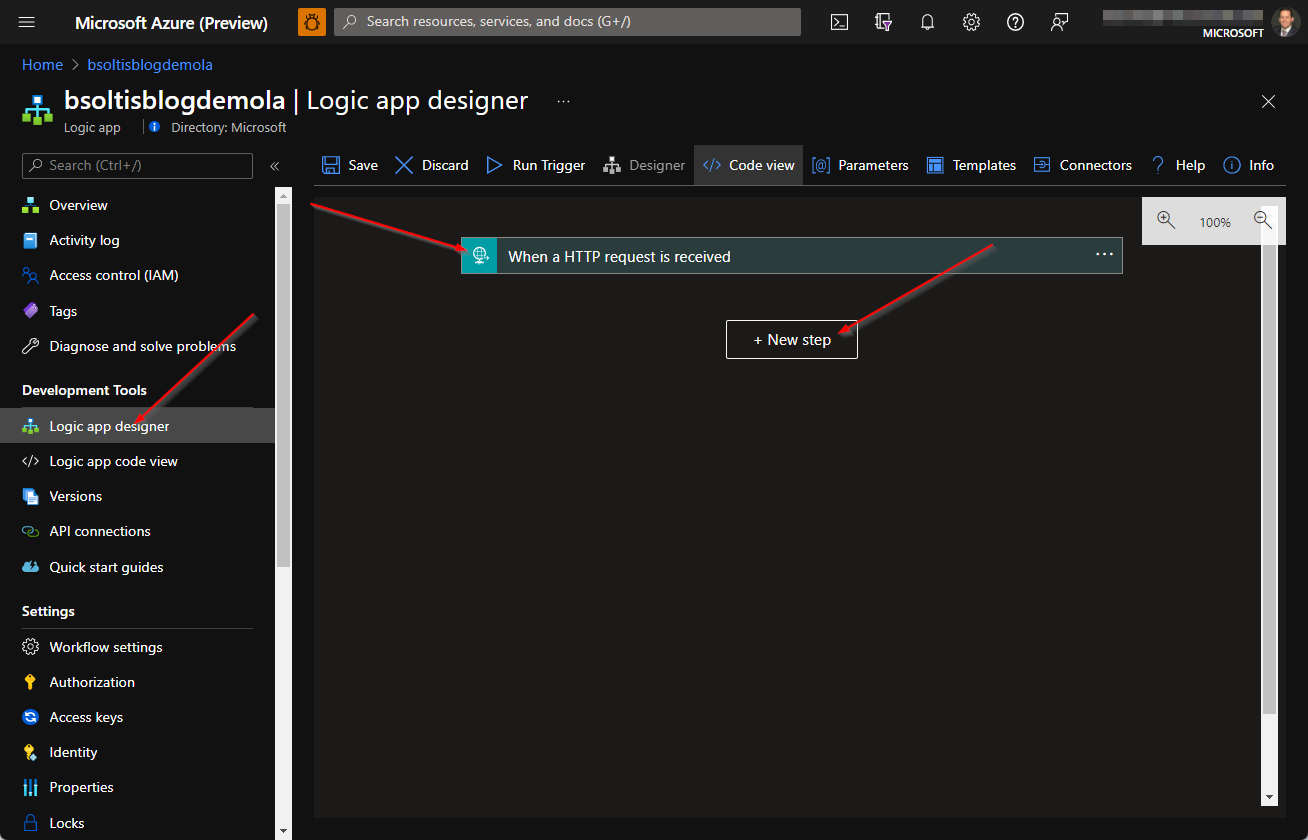Image resolution: width=1308 pixels, height=840 pixels.
Task: Open the ellipsis menu next to Logic app designer title
Action: 563,101
